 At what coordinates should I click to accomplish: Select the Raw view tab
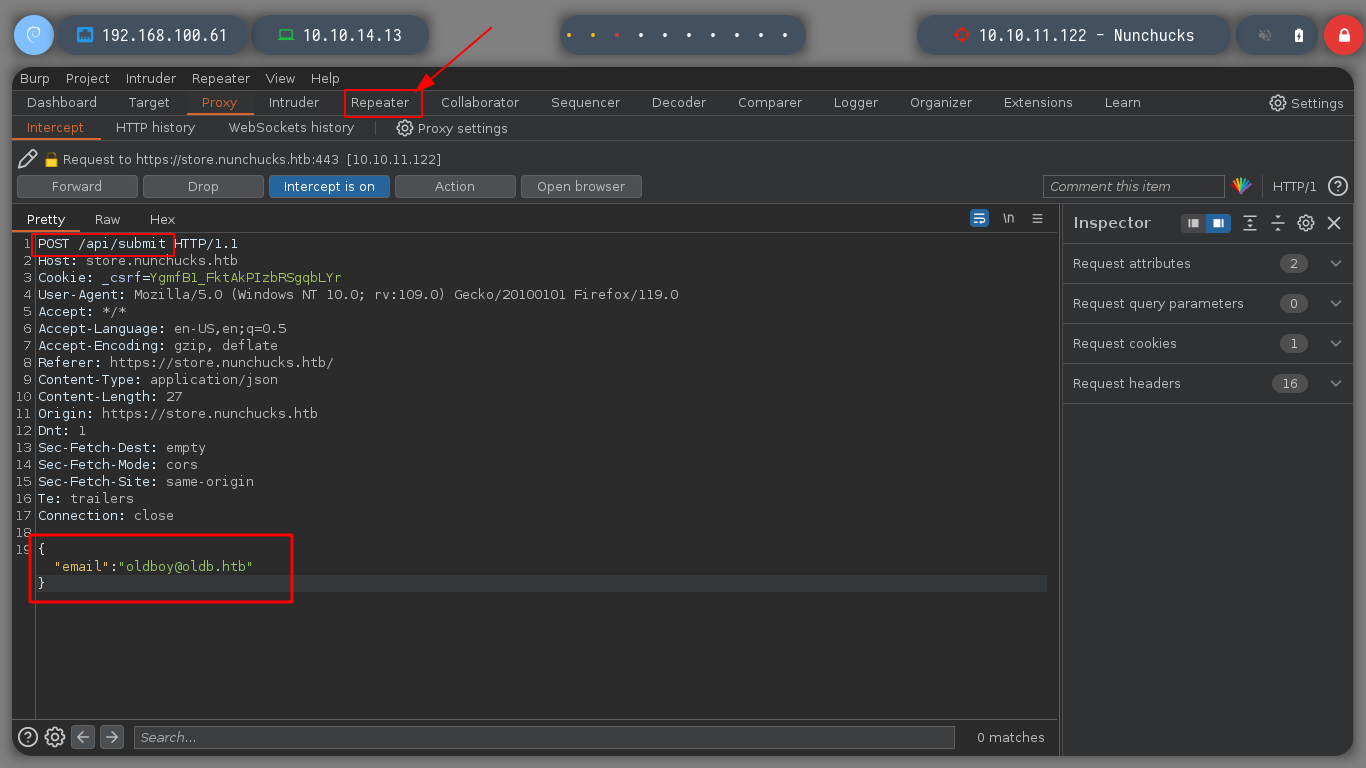pyautogui.click(x=107, y=219)
